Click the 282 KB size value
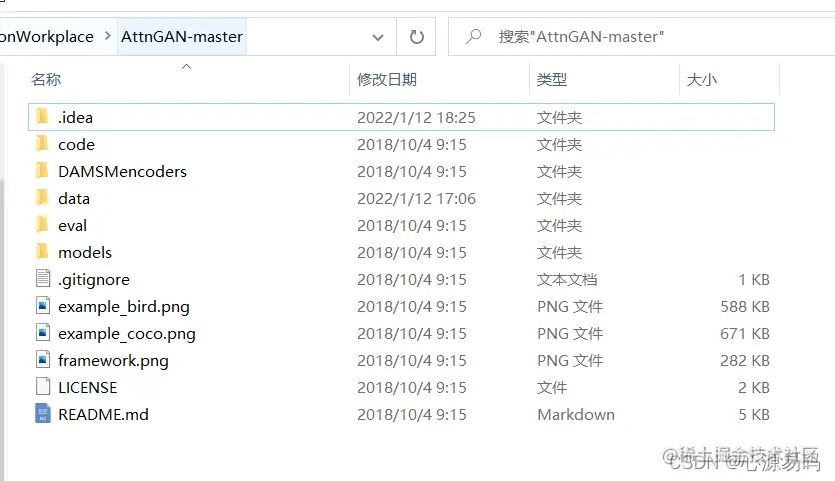The image size is (835, 481). tap(744, 361)
